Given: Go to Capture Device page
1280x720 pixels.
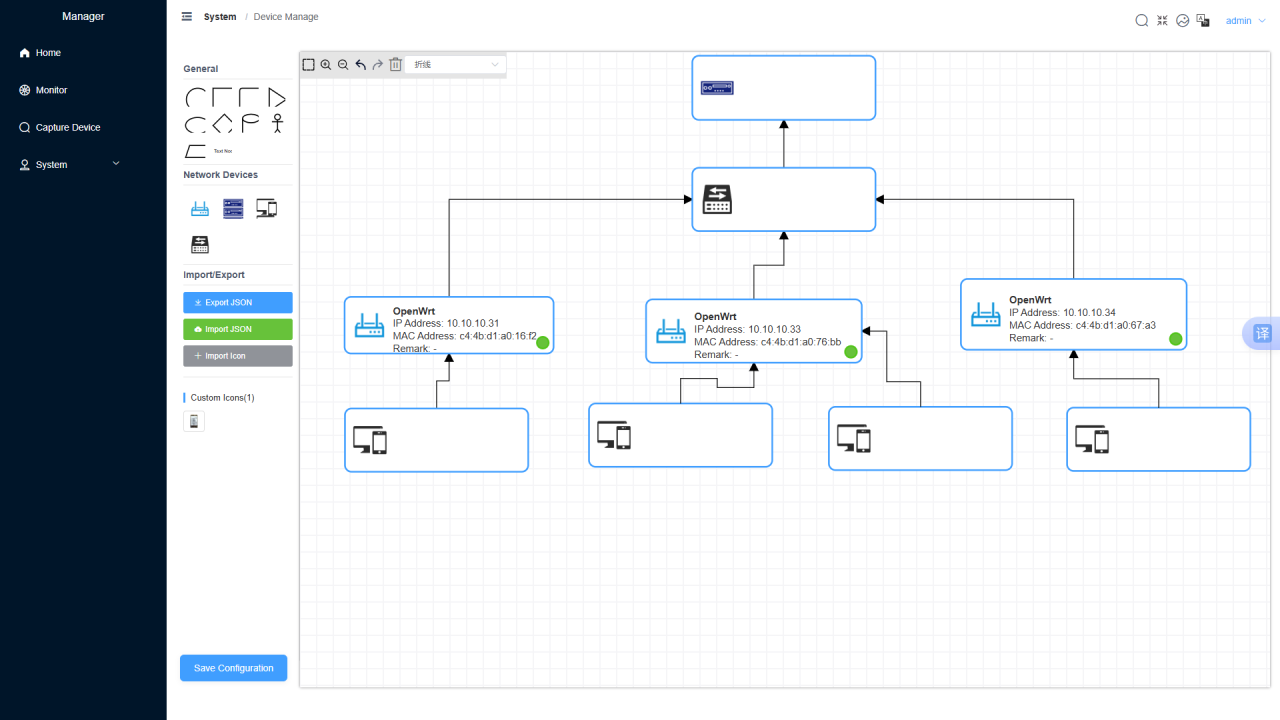Looking at the screenshot, I should click(67, 128).
